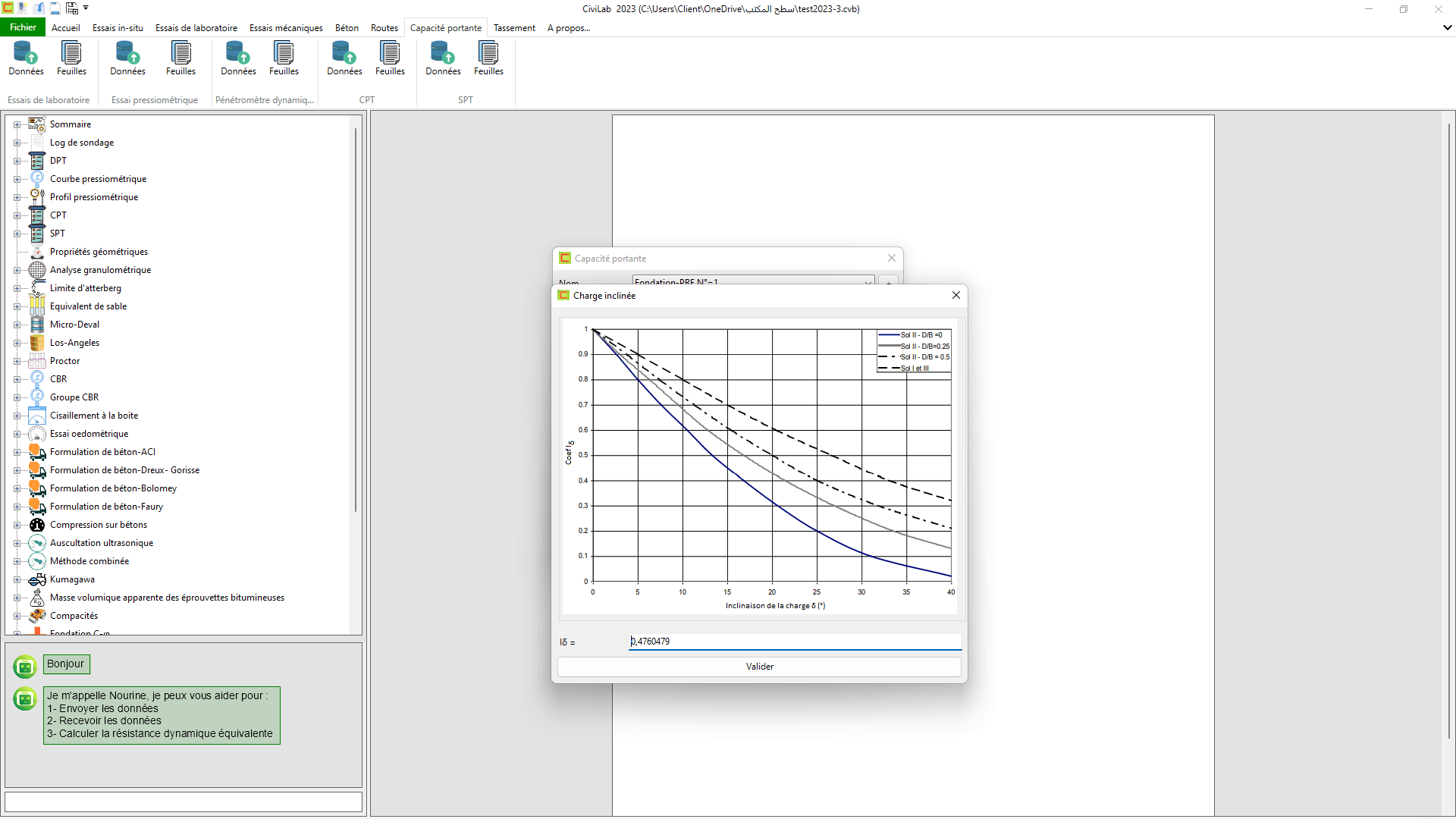Expand the CBR tree node
This screenshot has width=1456, height=819.
[17, 379]
